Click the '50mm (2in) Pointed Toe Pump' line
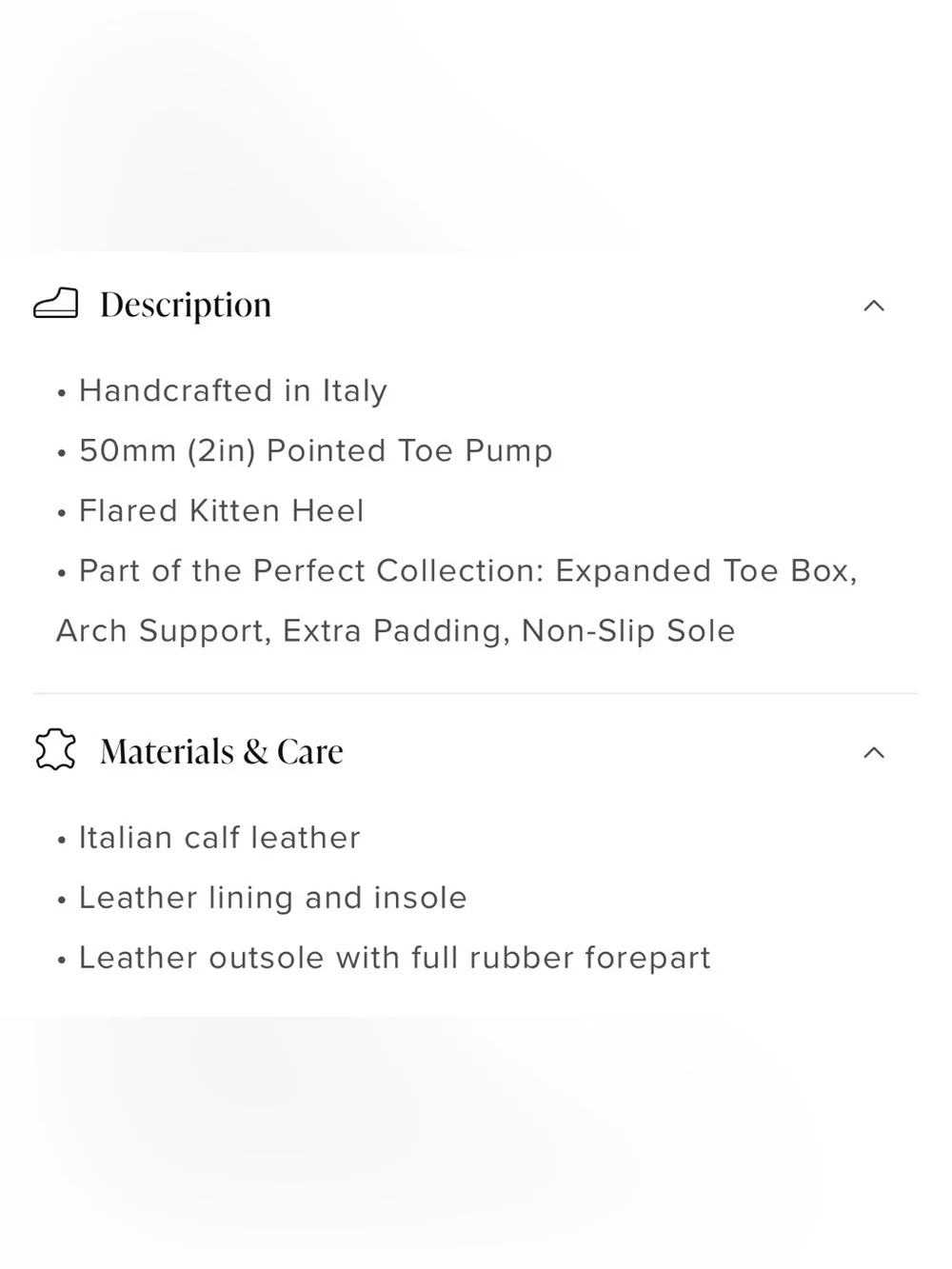This screenshot has height=1269, width=952. (x=316, y=450)
